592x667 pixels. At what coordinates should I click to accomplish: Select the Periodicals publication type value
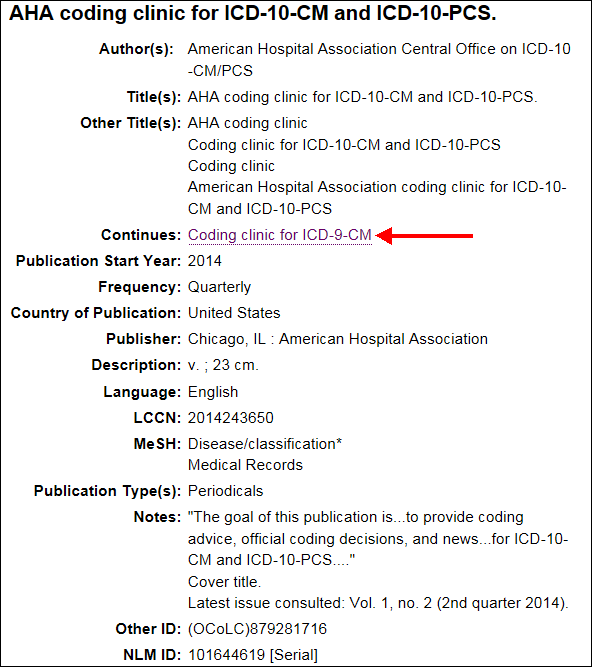225,491
